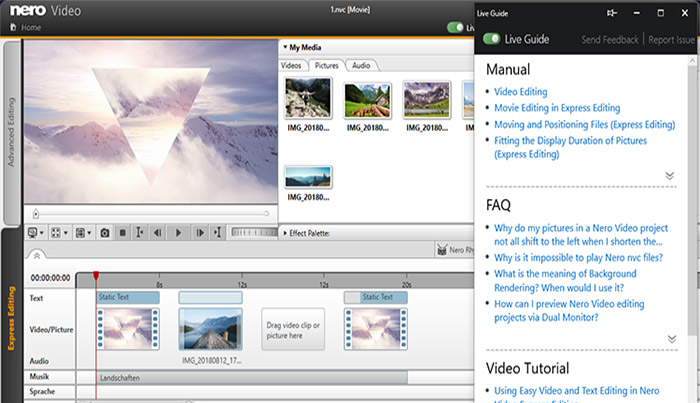
Task: Select the green valley cabin picture thumbnail
Action: 367,100
